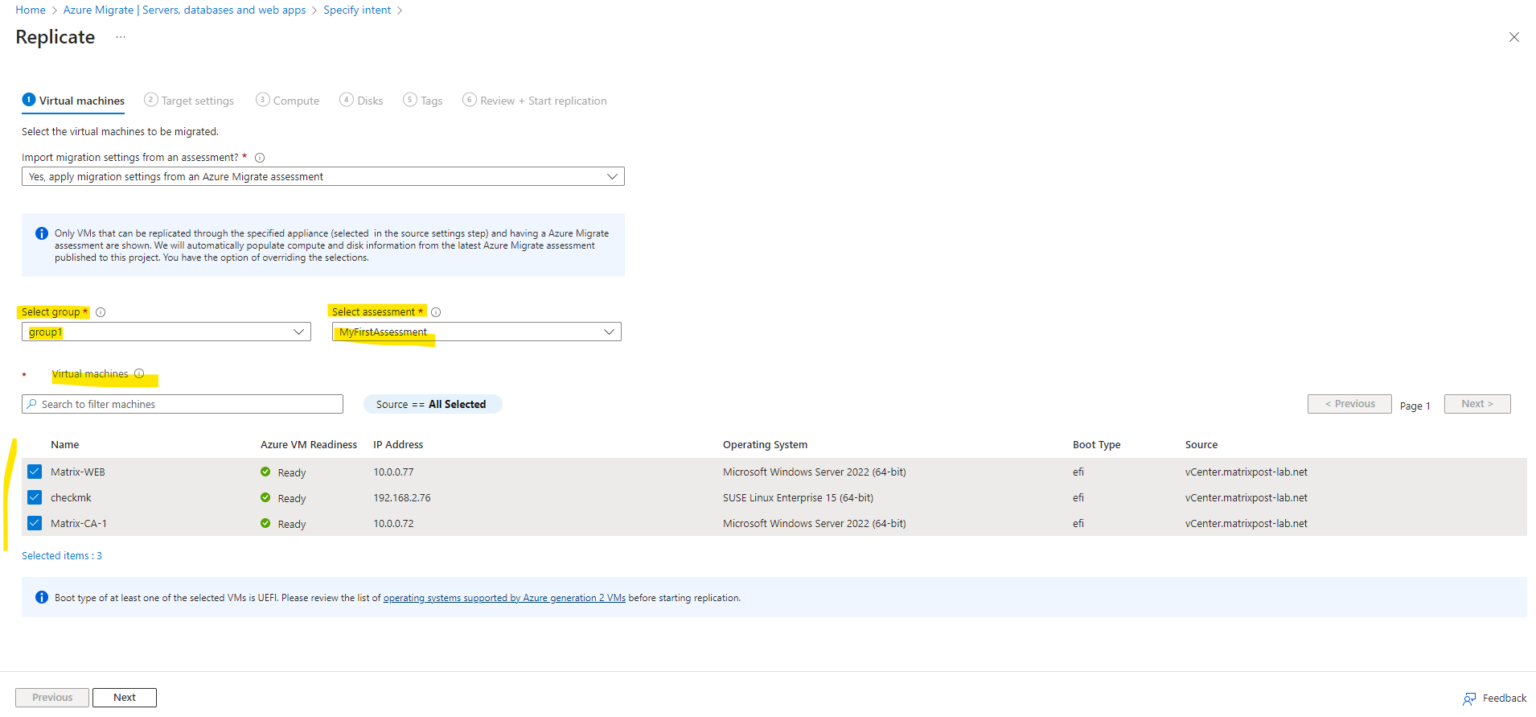1536x717 pixels.
Task: Click the Next button at the bottom
Action: tap(124, 697)
